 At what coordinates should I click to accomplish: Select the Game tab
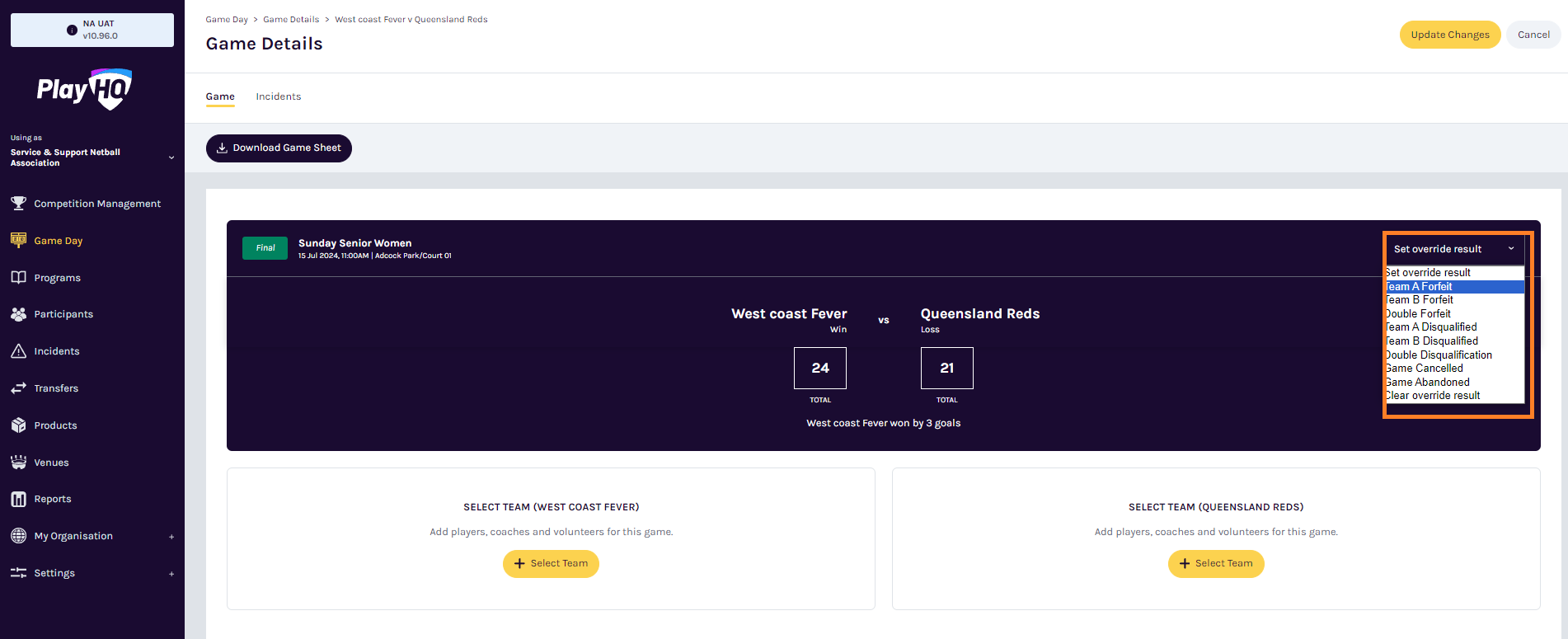(220, 96)
